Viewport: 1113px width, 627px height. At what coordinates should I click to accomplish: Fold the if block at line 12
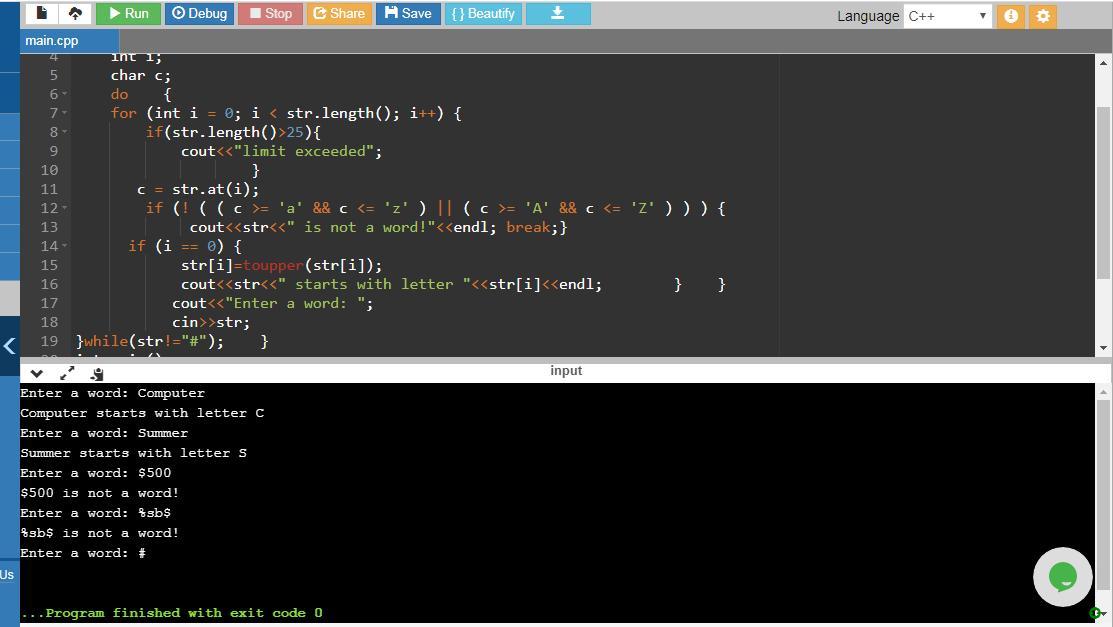pyautogui.click(x=65, y=208)
